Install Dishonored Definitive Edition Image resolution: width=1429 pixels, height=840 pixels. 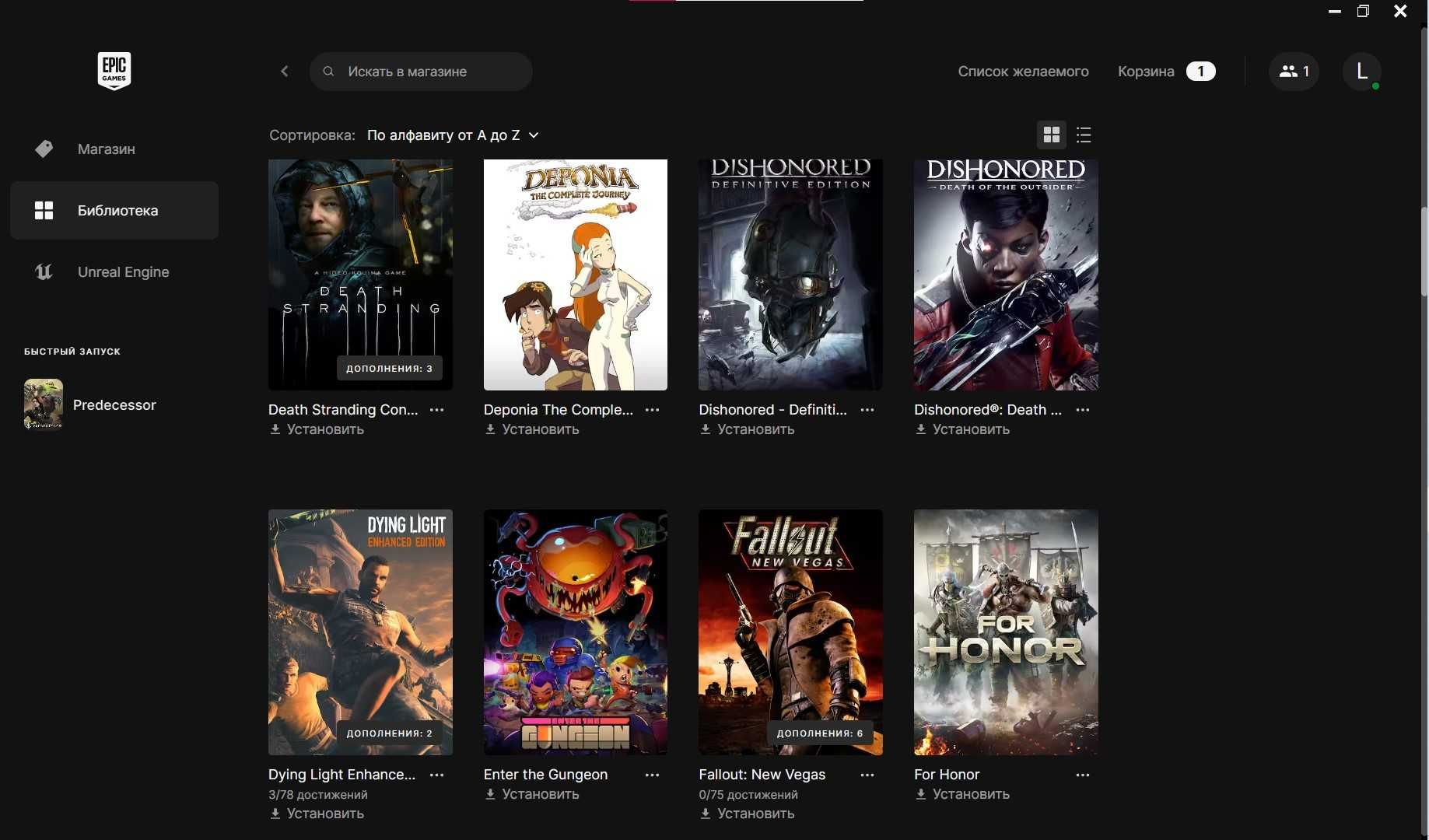click(747, 429)
